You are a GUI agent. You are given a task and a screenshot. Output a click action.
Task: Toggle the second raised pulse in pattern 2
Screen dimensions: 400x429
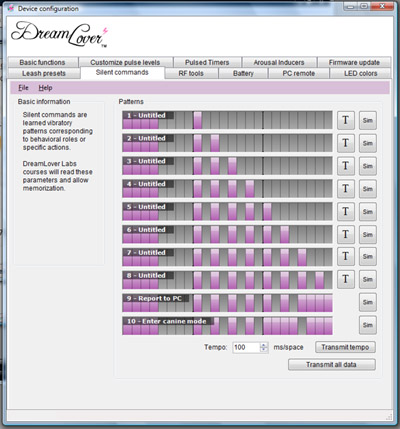tap(215, 143)
